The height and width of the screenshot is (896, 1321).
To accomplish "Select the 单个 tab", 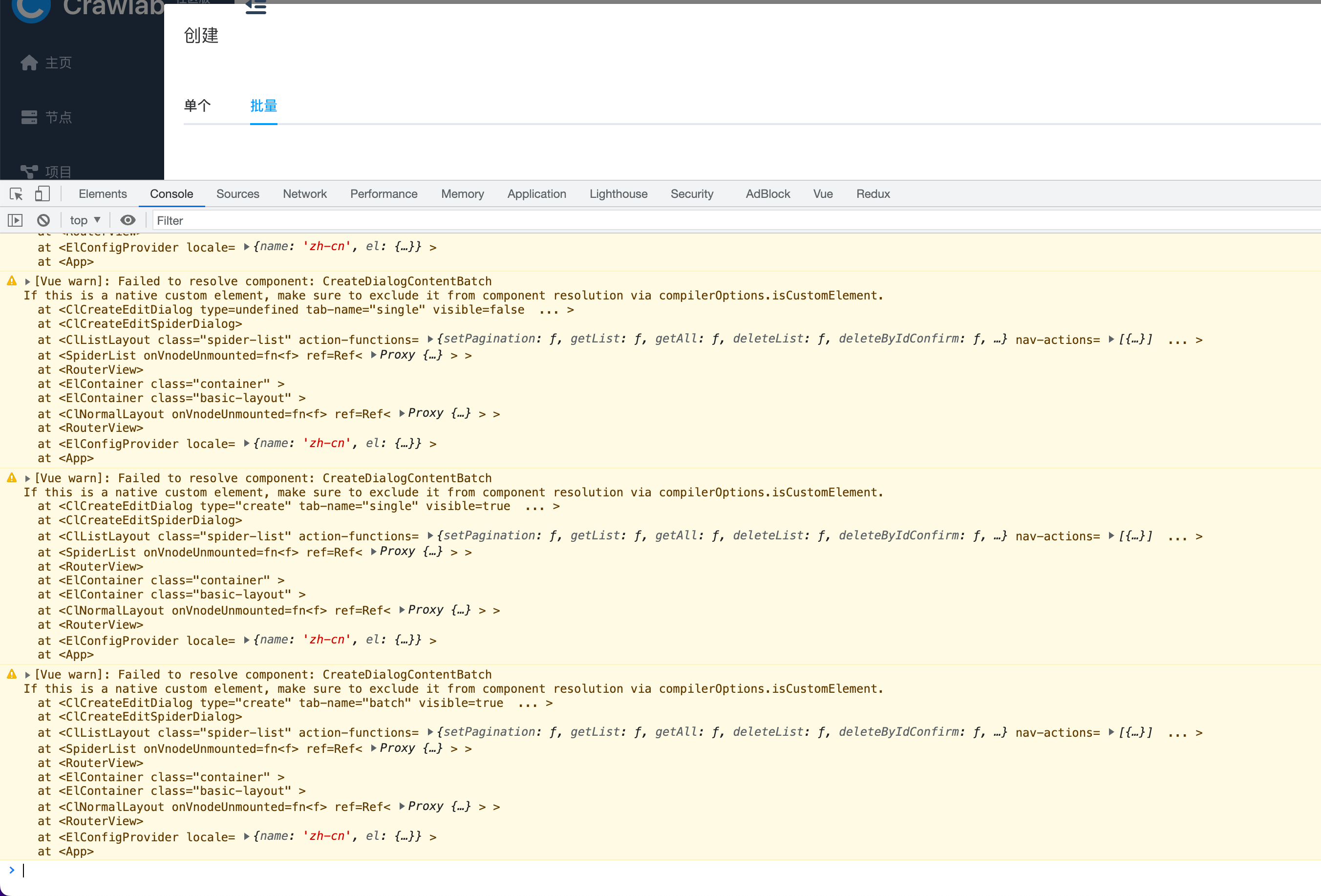I will click(x=197, y=106).
